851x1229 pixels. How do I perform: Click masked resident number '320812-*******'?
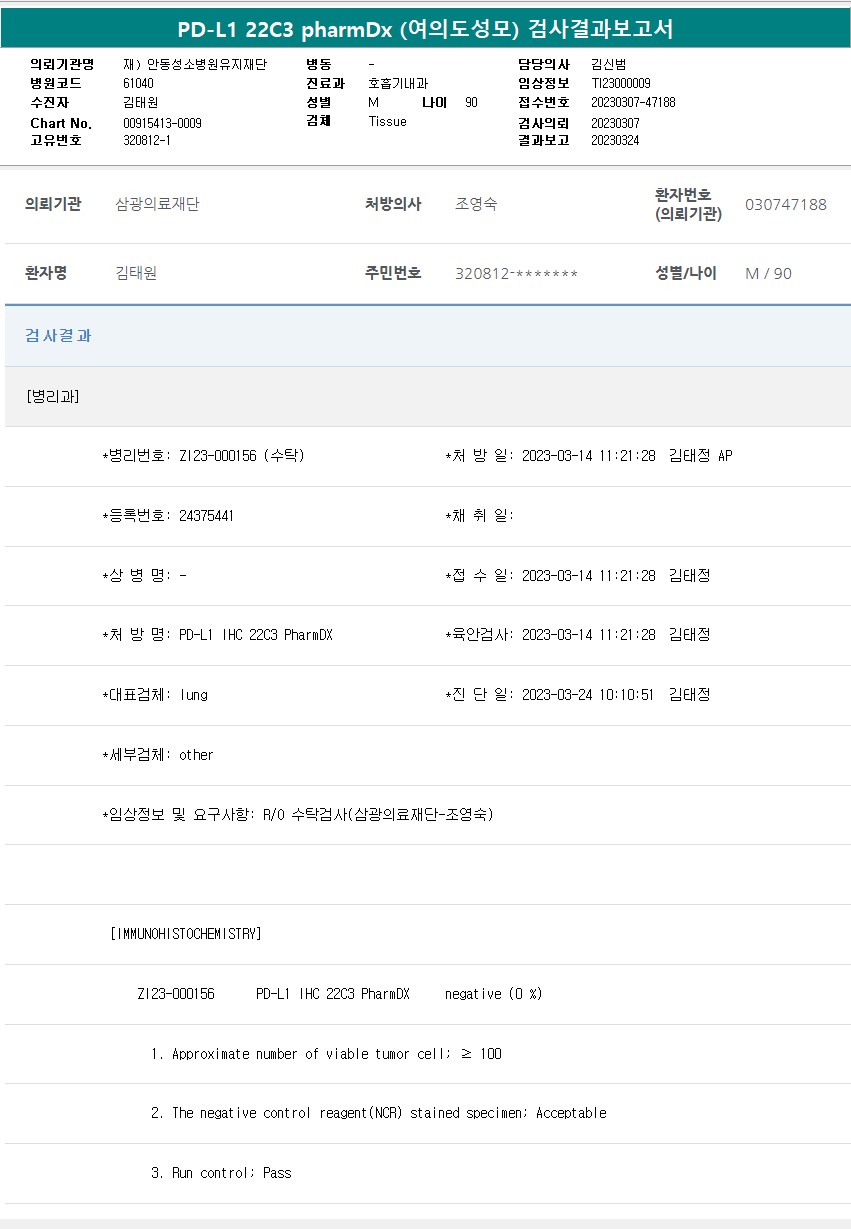coord(516,273)
